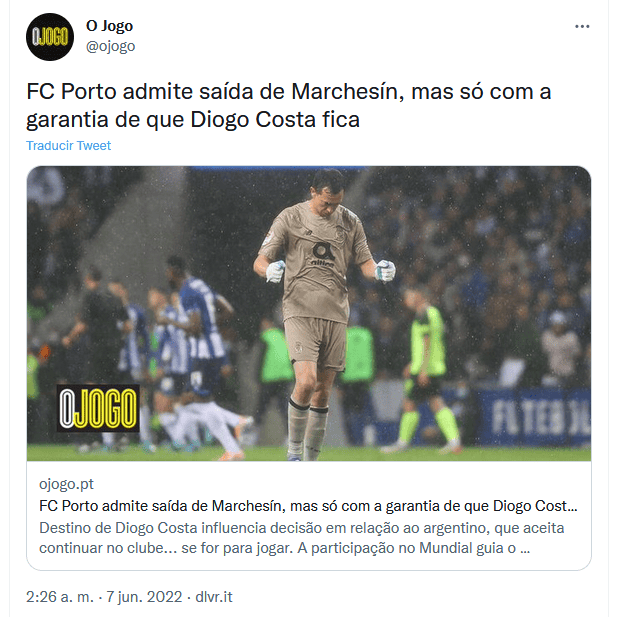Open the O Jogo profile avatar
The width and height of the screenshot is (636, 617).
click(50, 37)
